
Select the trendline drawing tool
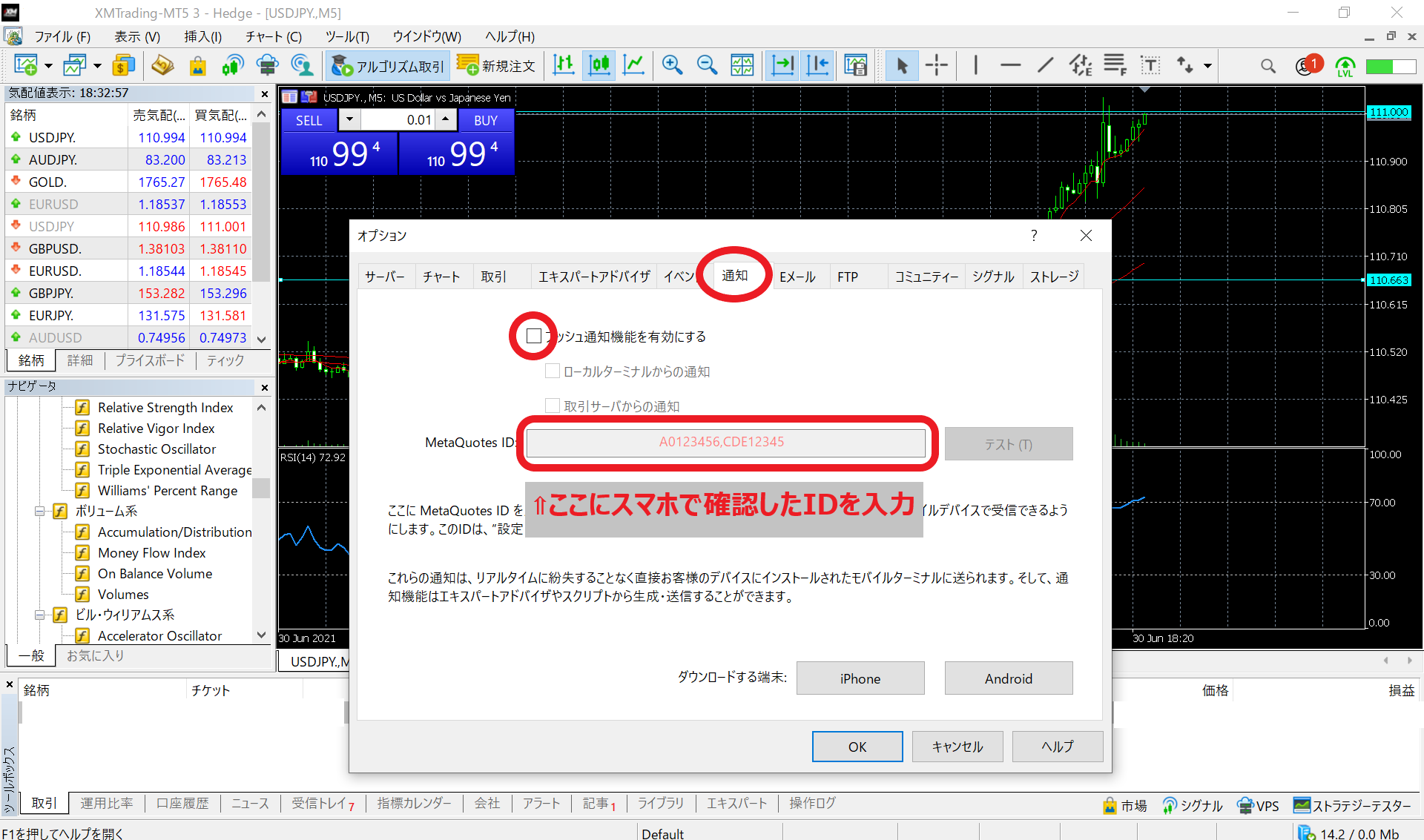tap(1045, 66)
